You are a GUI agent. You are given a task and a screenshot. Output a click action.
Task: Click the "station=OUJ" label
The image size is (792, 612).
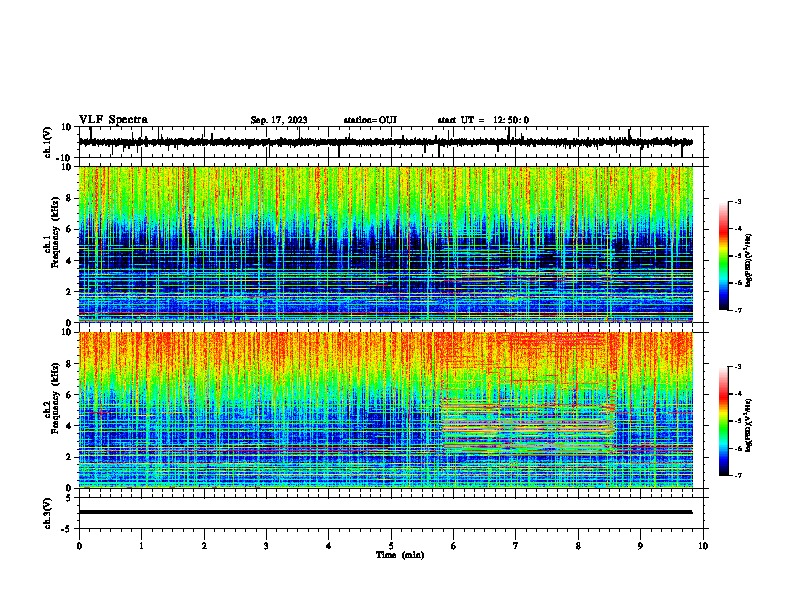coord(370,120)
